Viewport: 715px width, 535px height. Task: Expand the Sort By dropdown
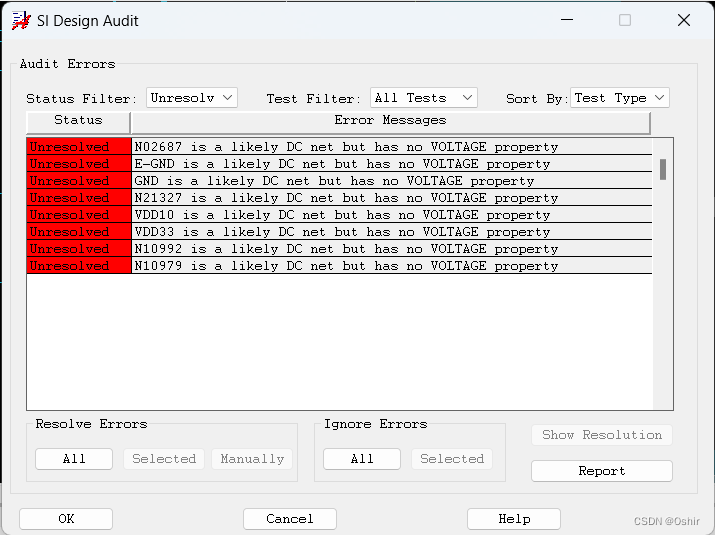[x=619, y=97]
